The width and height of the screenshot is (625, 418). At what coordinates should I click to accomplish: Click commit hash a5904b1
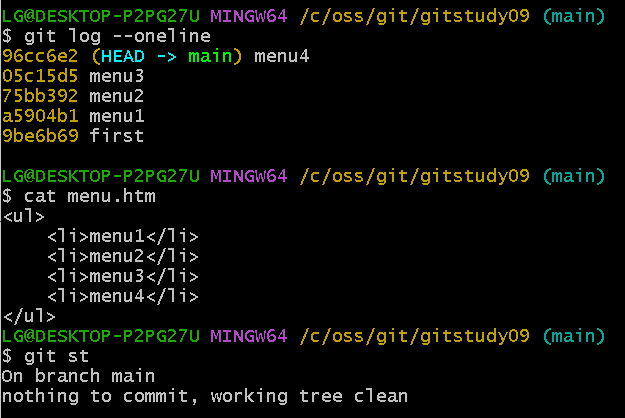(40, 116)
